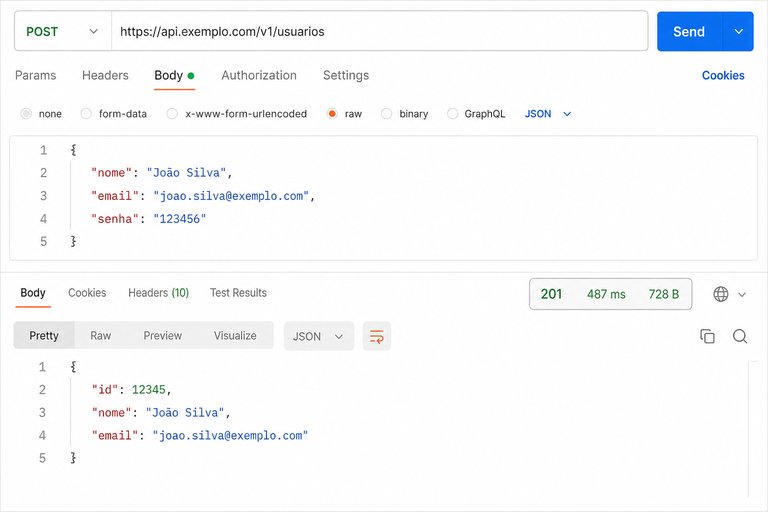This screenshot has width=768, height=512.
Task: Select the Visualize response view
Action: point(235,335)
